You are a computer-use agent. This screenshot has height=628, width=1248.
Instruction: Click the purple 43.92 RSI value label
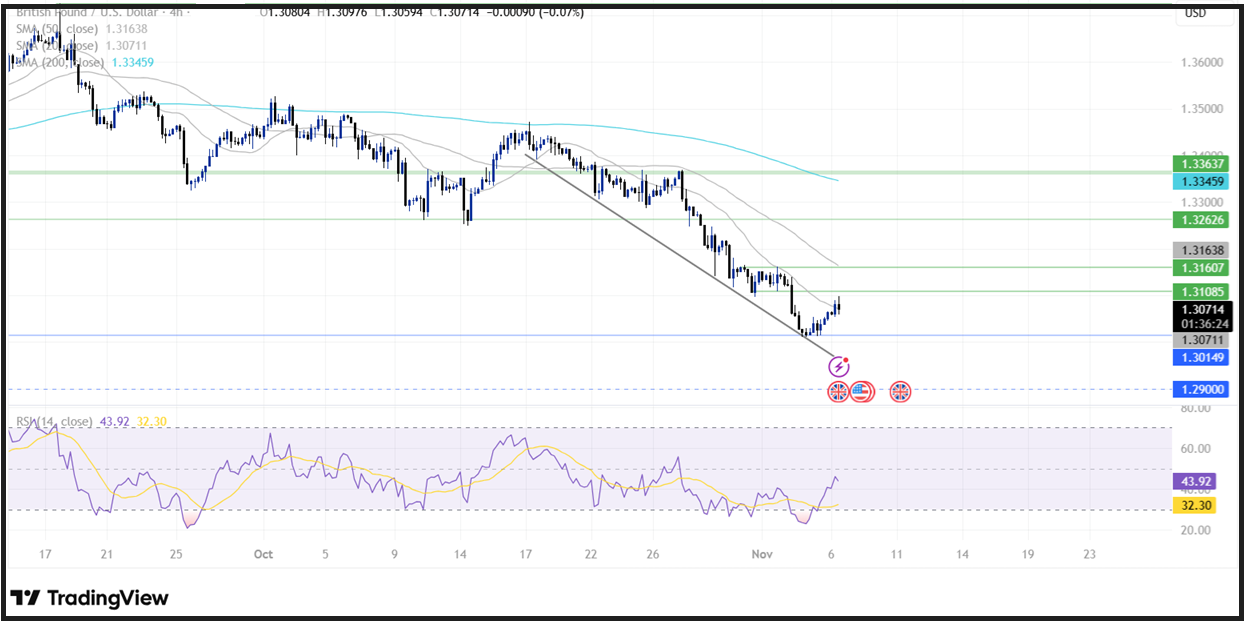[1197, 482]
